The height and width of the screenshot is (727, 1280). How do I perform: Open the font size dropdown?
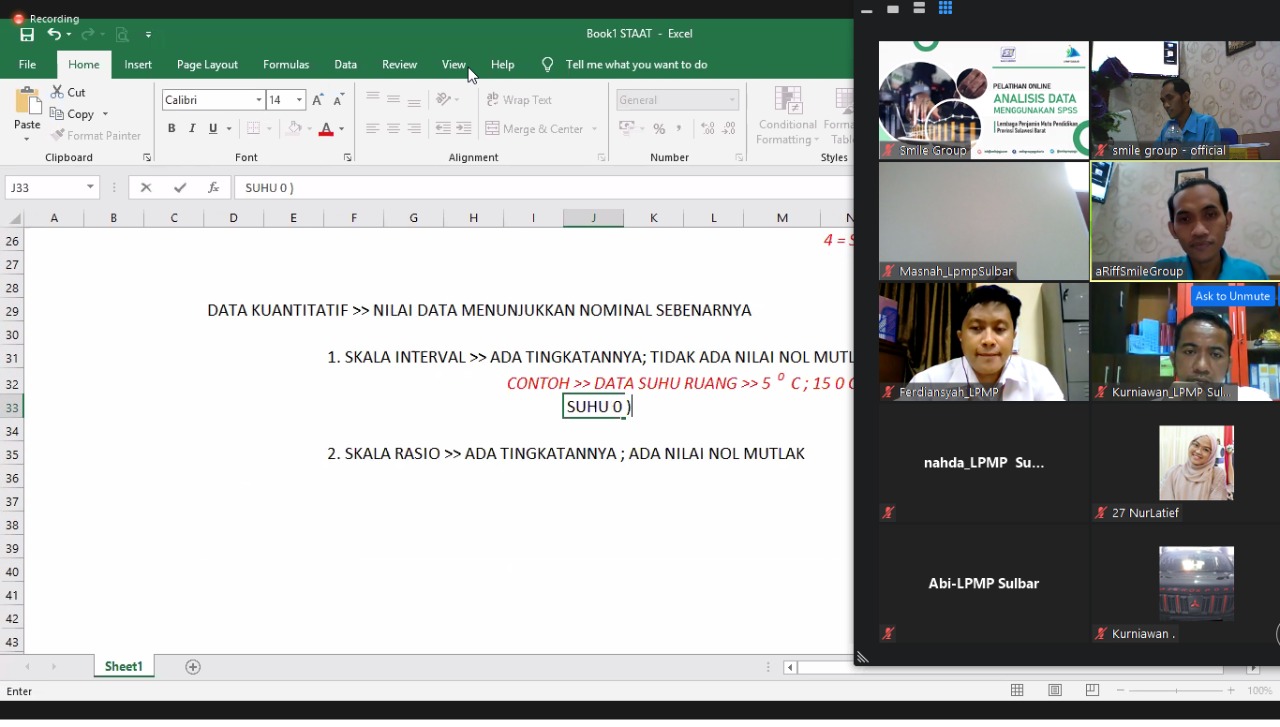pyautogui.click(x=299, y=100)
